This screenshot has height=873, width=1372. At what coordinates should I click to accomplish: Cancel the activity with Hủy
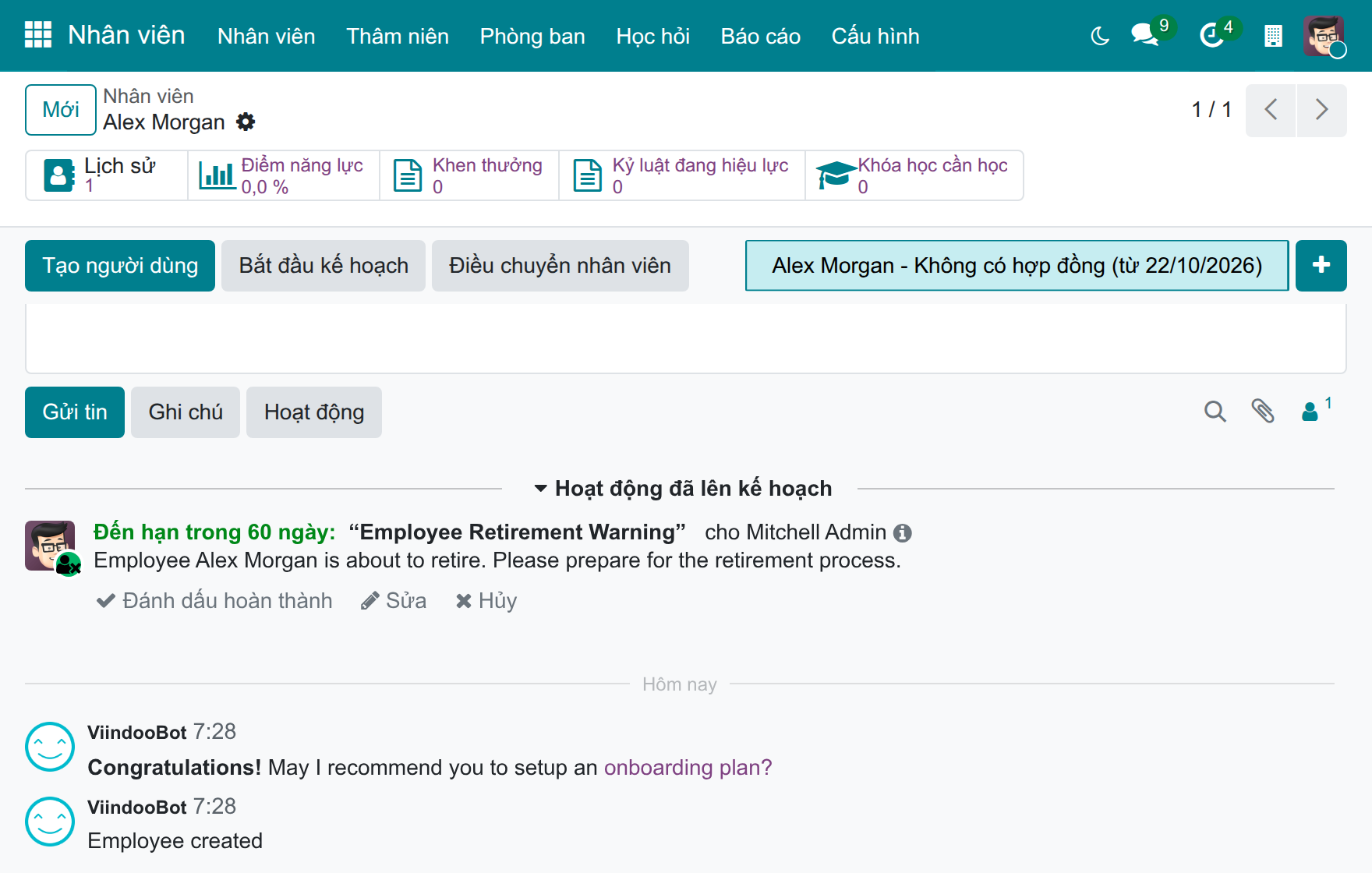point(486,601)
